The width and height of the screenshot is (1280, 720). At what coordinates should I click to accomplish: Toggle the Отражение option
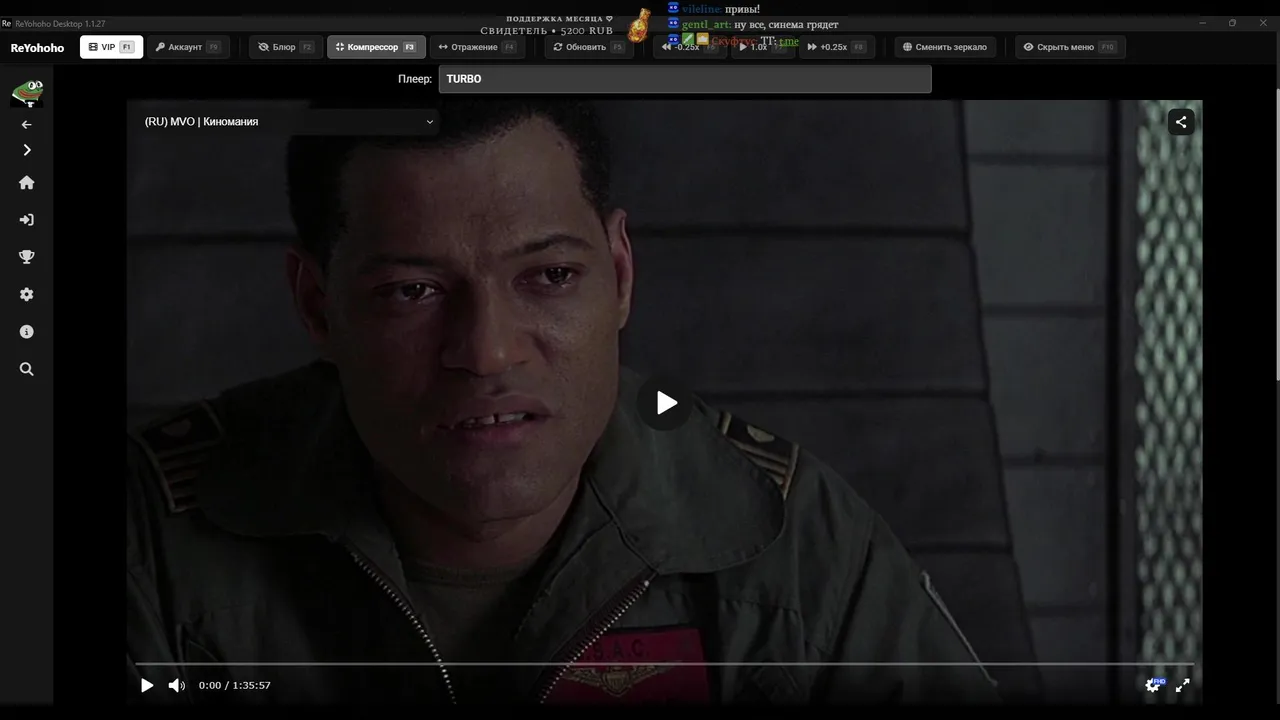[x=478, y=47]
